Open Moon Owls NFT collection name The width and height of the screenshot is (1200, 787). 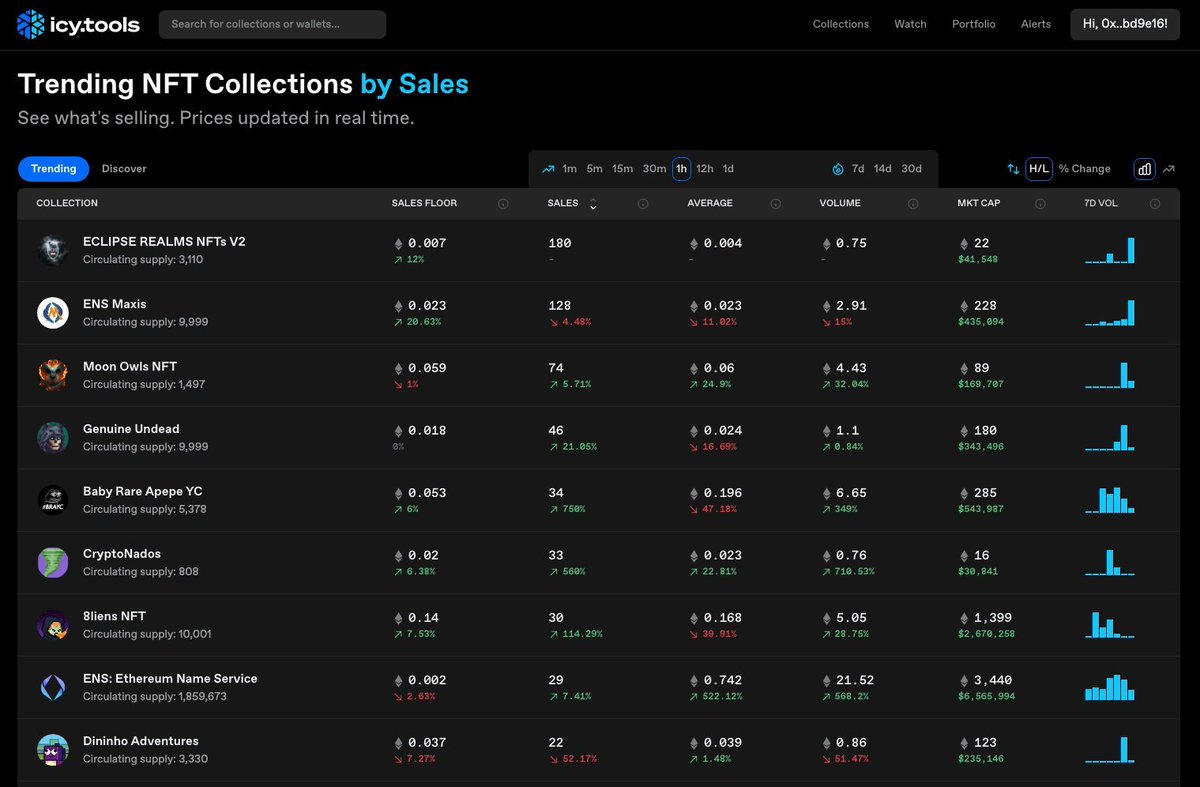point(130,367)
